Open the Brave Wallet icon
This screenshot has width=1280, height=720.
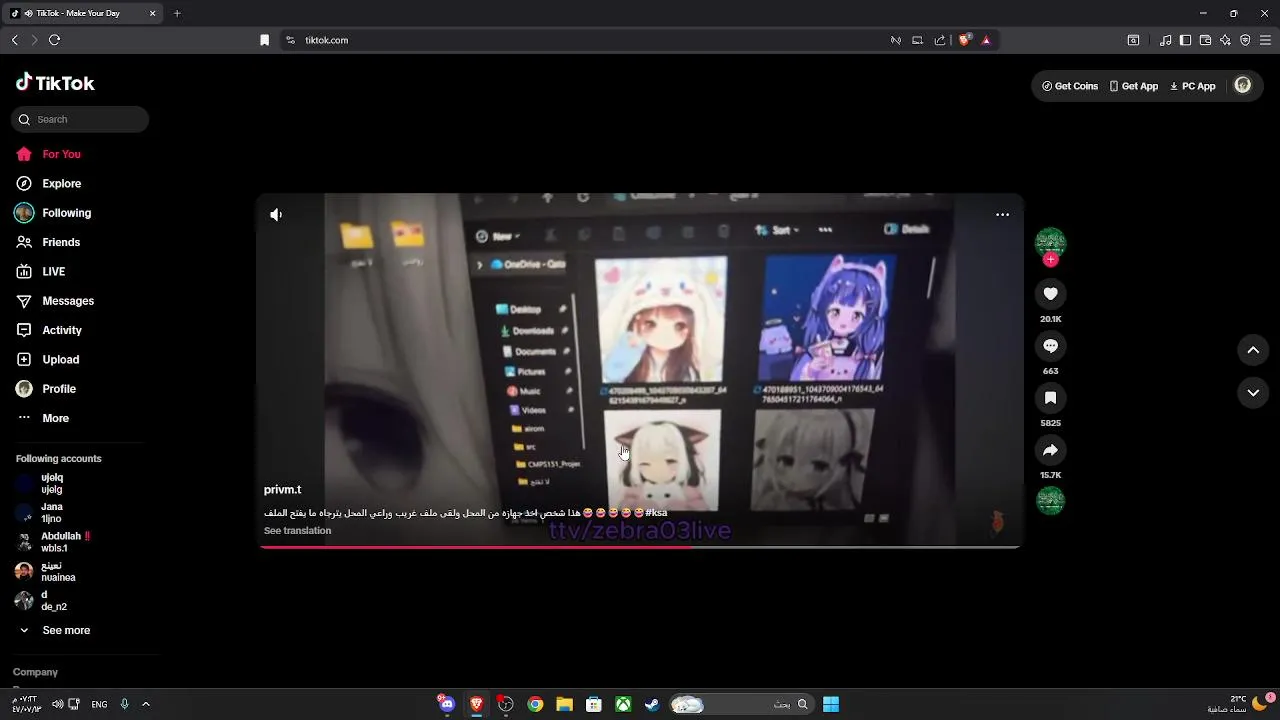point(1205,40)
